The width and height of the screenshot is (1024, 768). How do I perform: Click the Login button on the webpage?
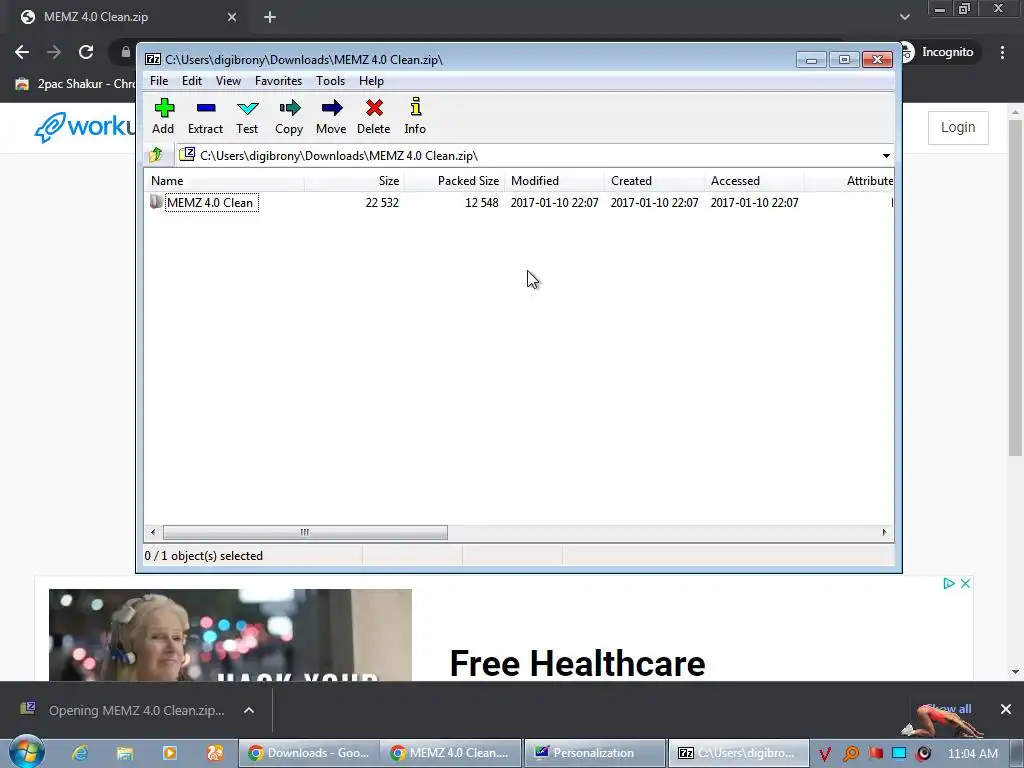[958, 127]
